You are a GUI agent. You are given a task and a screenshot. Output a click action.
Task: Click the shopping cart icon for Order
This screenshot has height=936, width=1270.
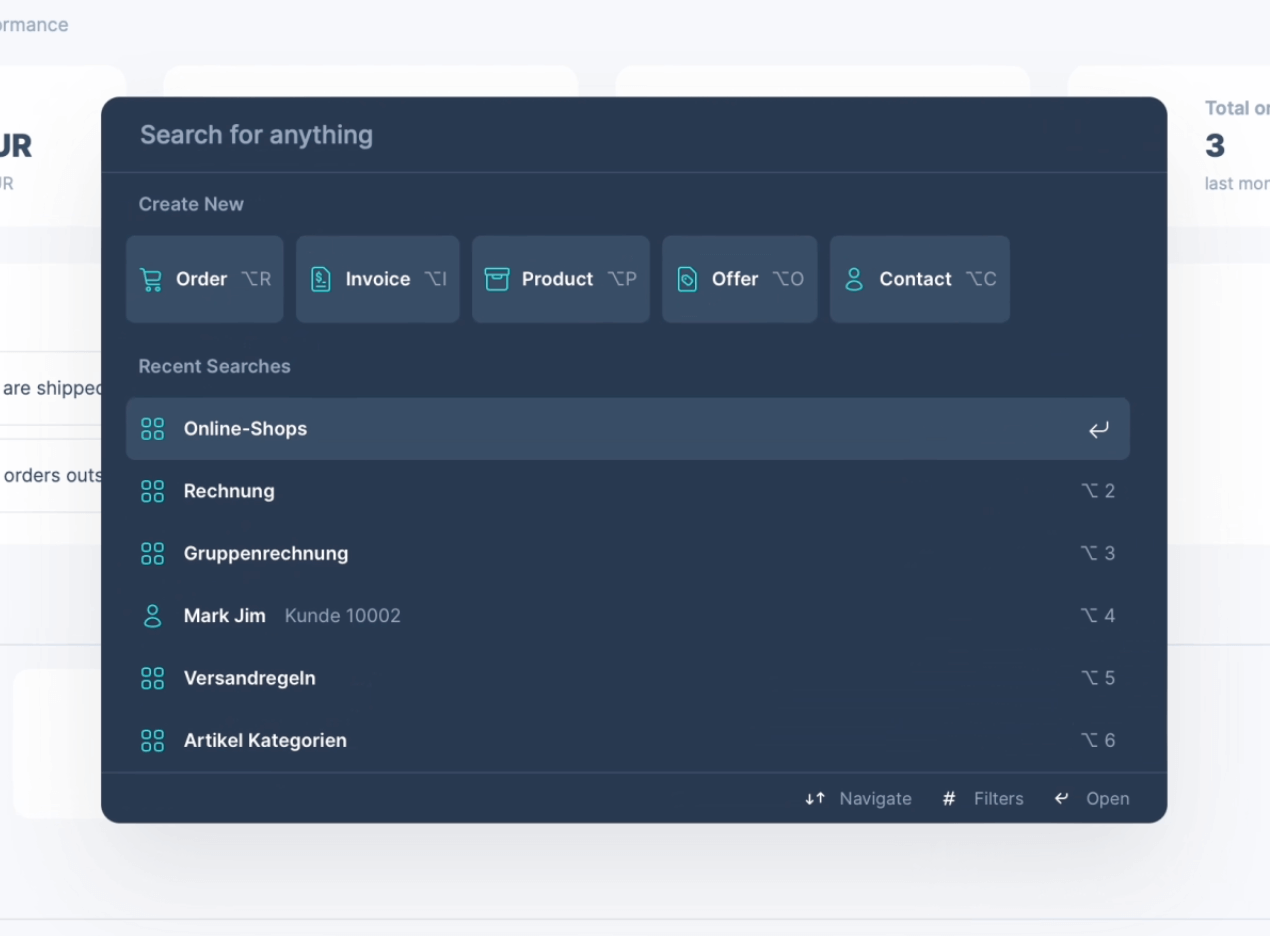pos(150,279)
